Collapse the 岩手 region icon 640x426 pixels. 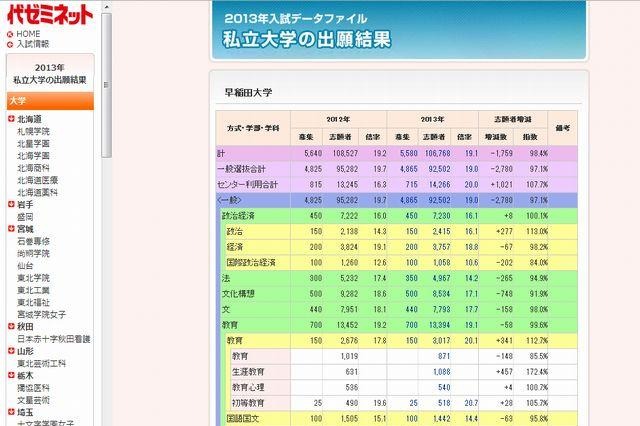[11, 204]
